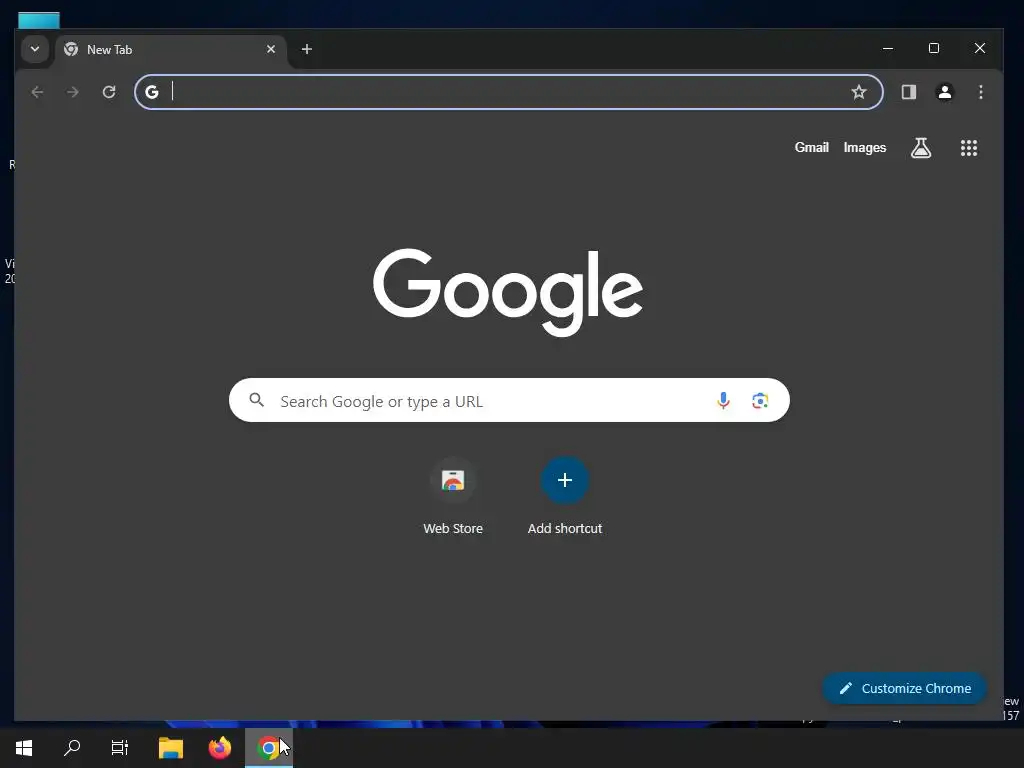Bookmark this tab with star icon
1024x768 pixels.
point(859,92)
